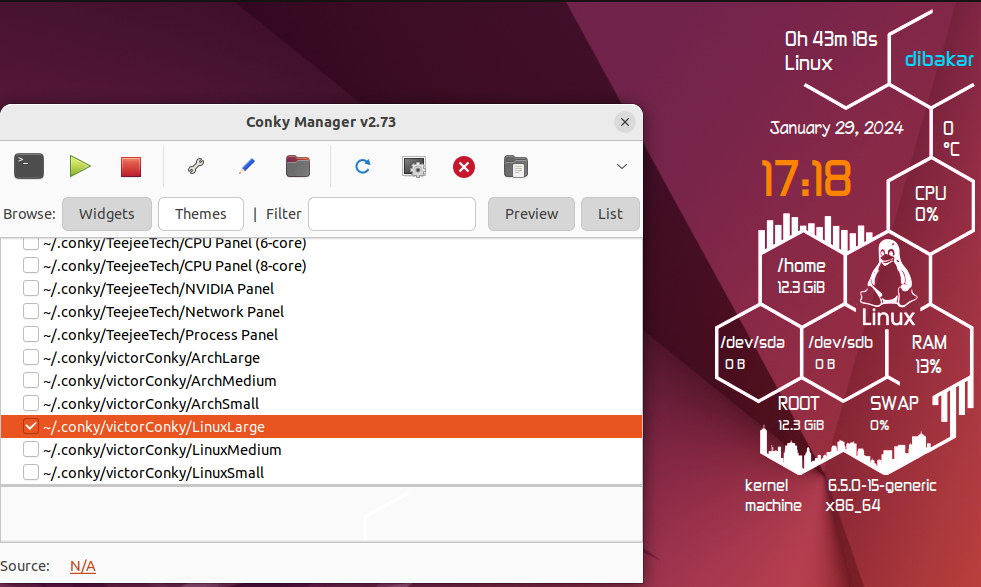Click the 17:18 clock on Conky widget
981x587 pixels.
tap(806, 179)
